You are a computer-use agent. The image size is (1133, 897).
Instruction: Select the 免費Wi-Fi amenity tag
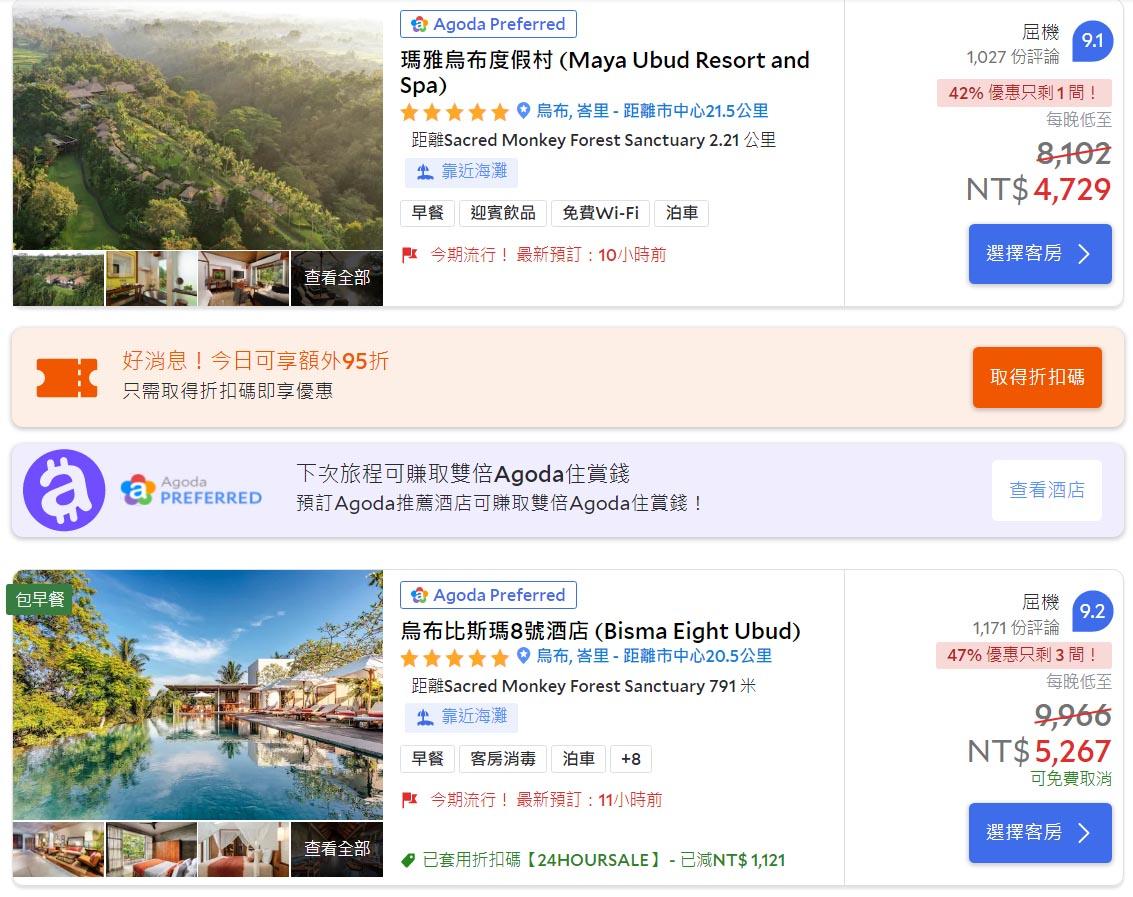(x=600, y=213)
